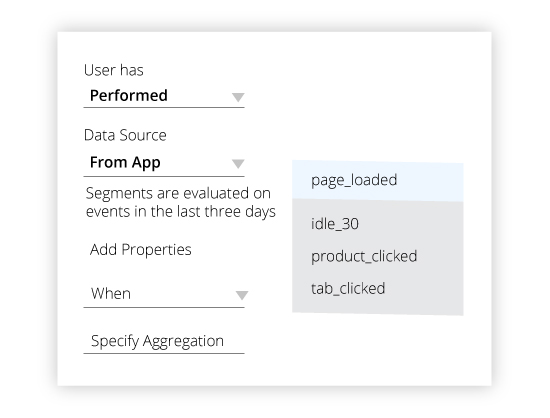Open the Performed dropdown arrow
This screenshot has height=418, width=550.
tap(238, 97)
